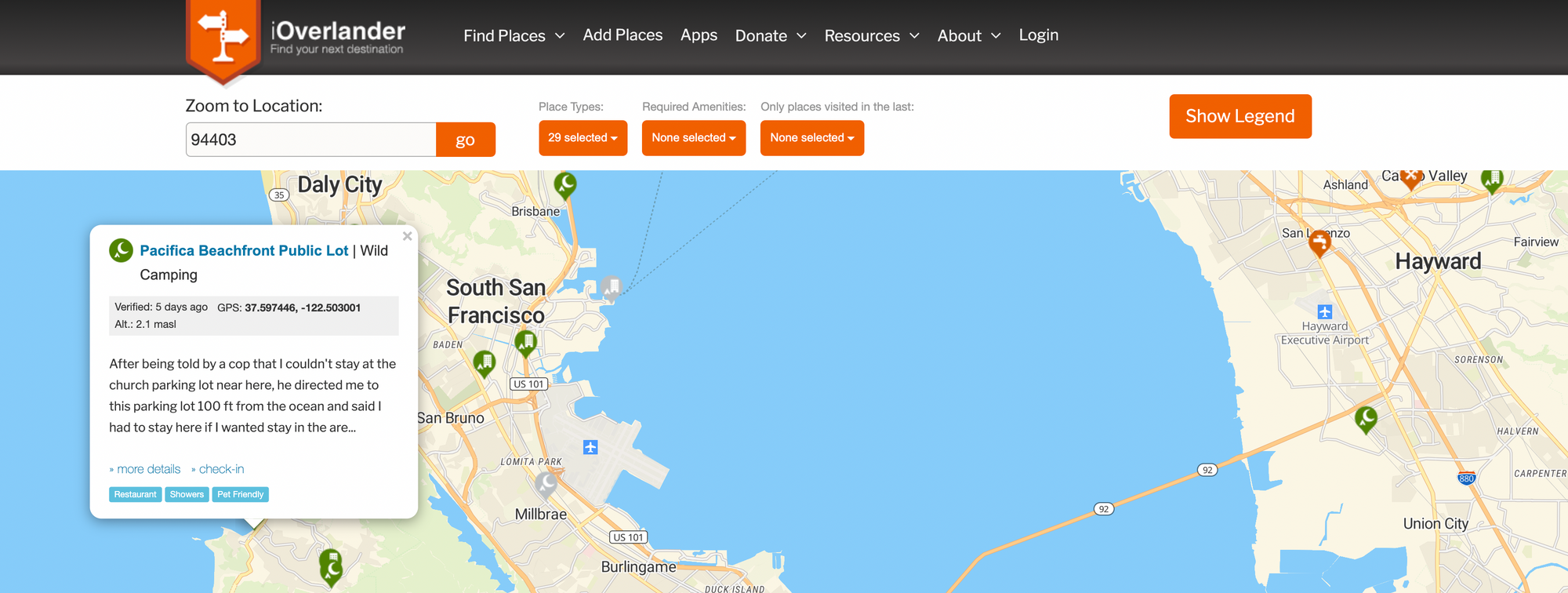Click the Restaurant amenity tag
This screenshot has height=593, width=1568.
(135, 495)
